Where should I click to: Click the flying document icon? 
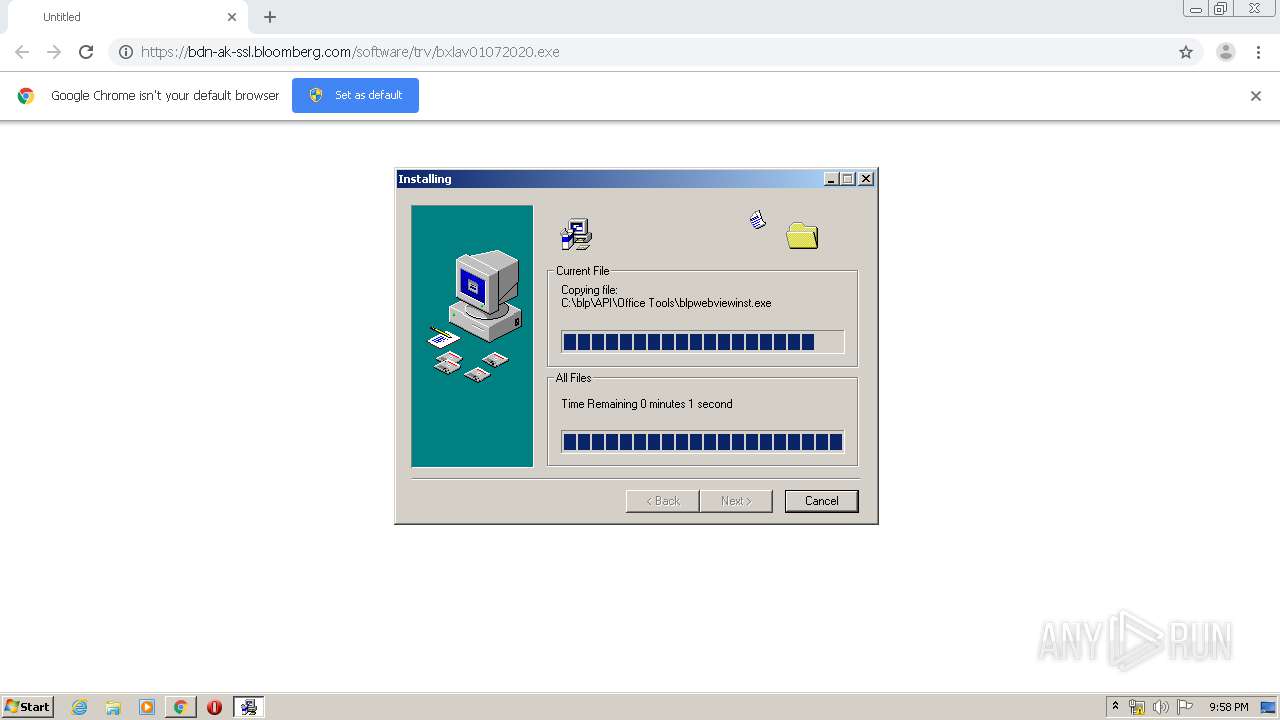(x=758, y=219)
